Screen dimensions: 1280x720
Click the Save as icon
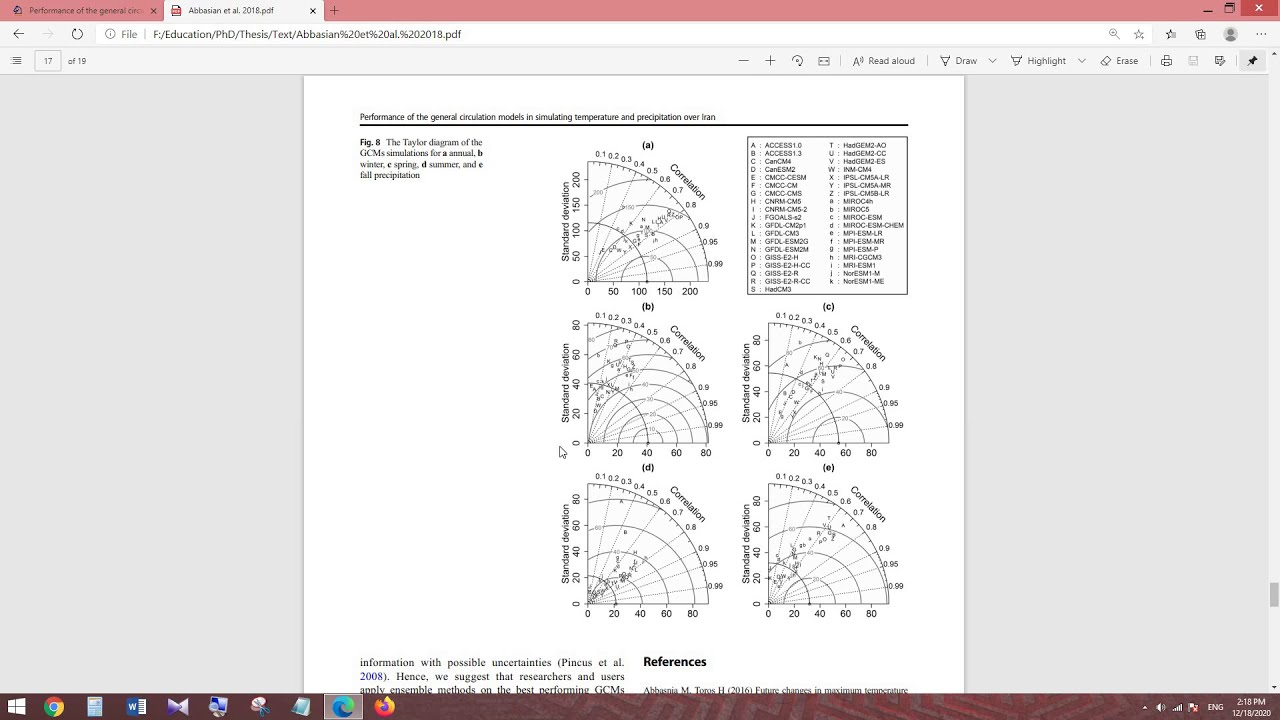pos(1220,61)
